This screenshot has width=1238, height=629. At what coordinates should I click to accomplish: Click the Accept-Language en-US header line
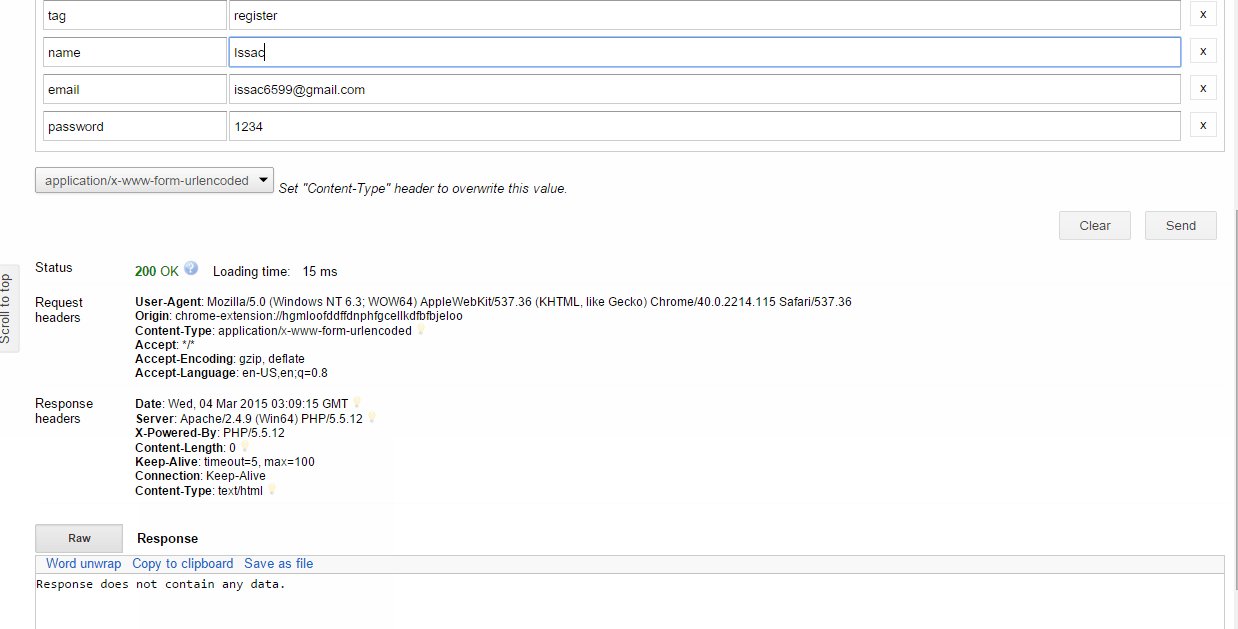(x=231, y=373)
